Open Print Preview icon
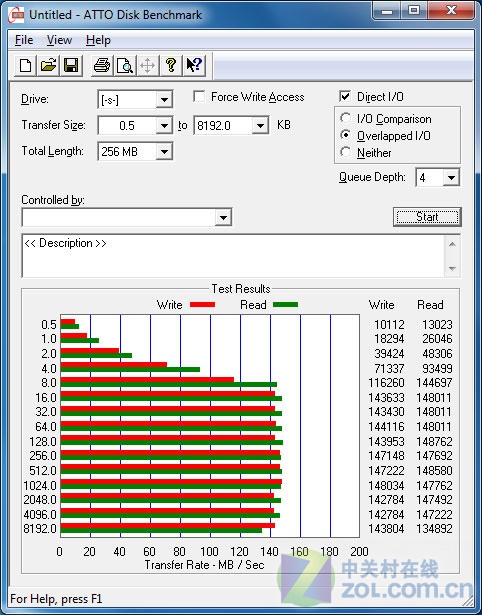Viewport: 482px width, 615px height. tap(125, 65)
